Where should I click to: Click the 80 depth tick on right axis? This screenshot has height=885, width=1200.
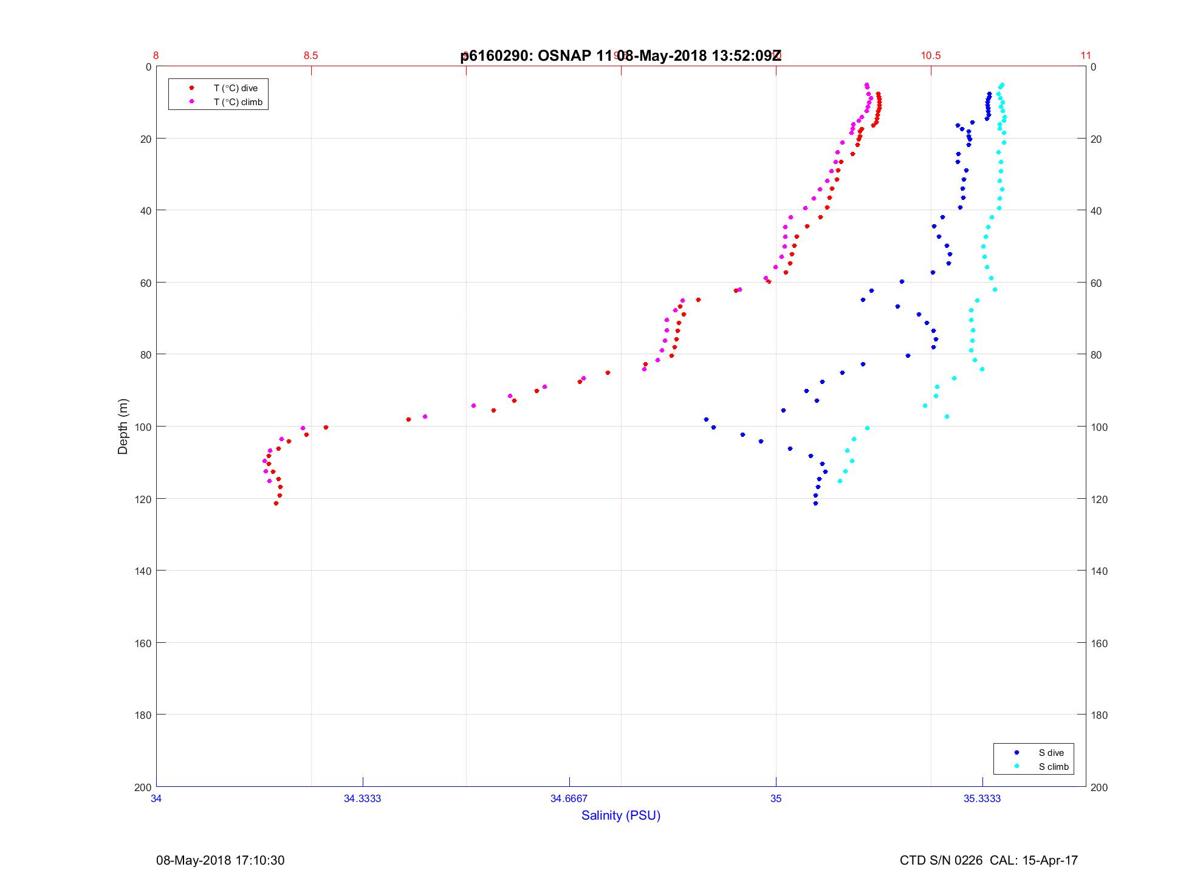pos(1096,355)
